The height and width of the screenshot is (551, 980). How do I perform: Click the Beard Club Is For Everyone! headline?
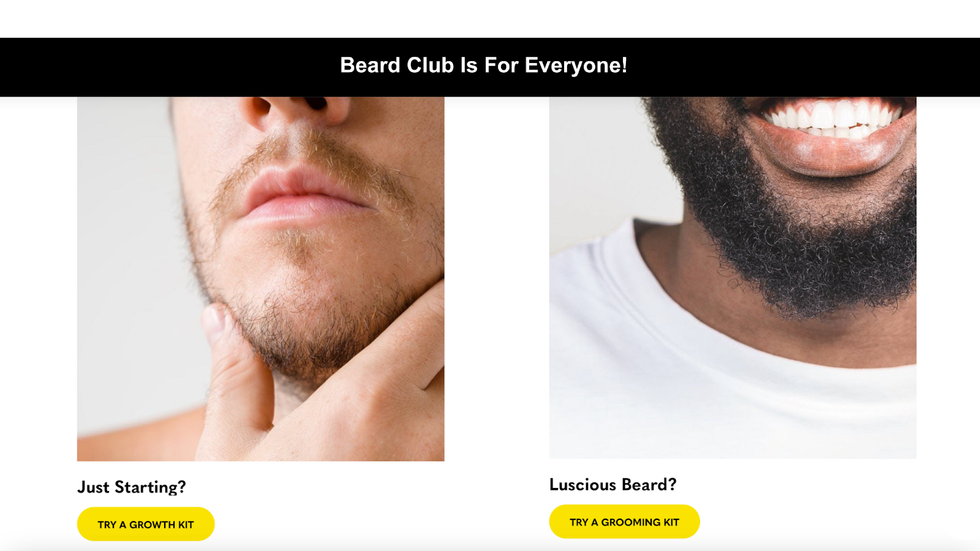[483, 65]
